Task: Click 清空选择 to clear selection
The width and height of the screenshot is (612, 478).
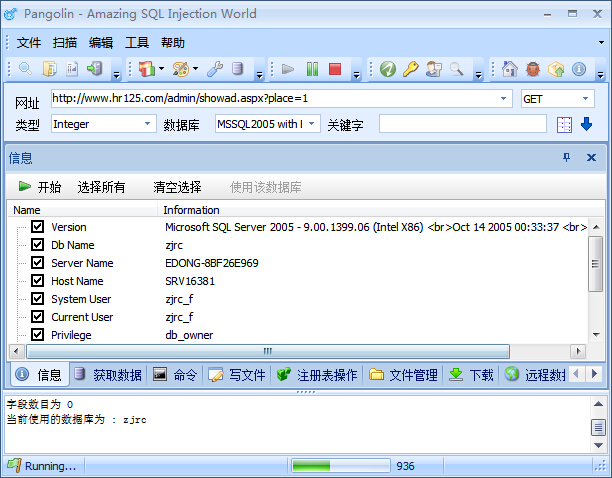Action: click(x=177, y=187)
